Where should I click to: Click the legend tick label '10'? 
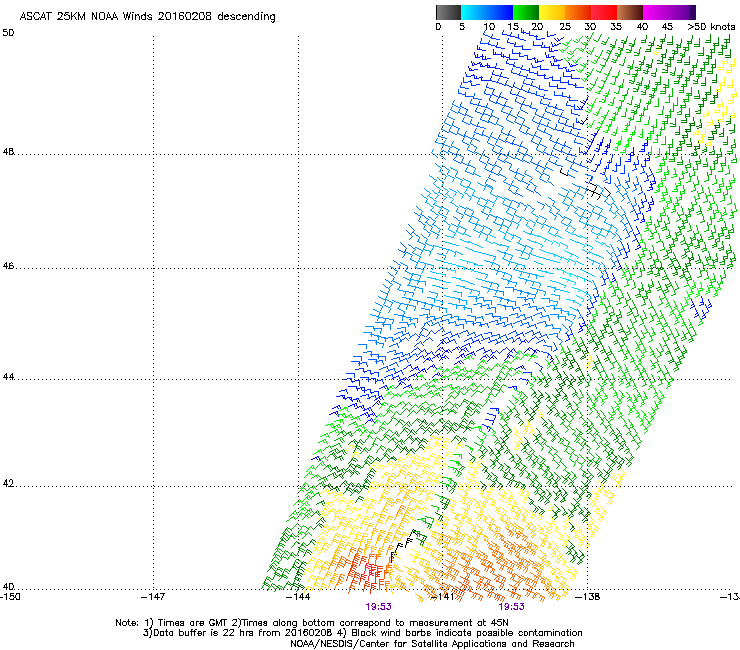[489, 27]
